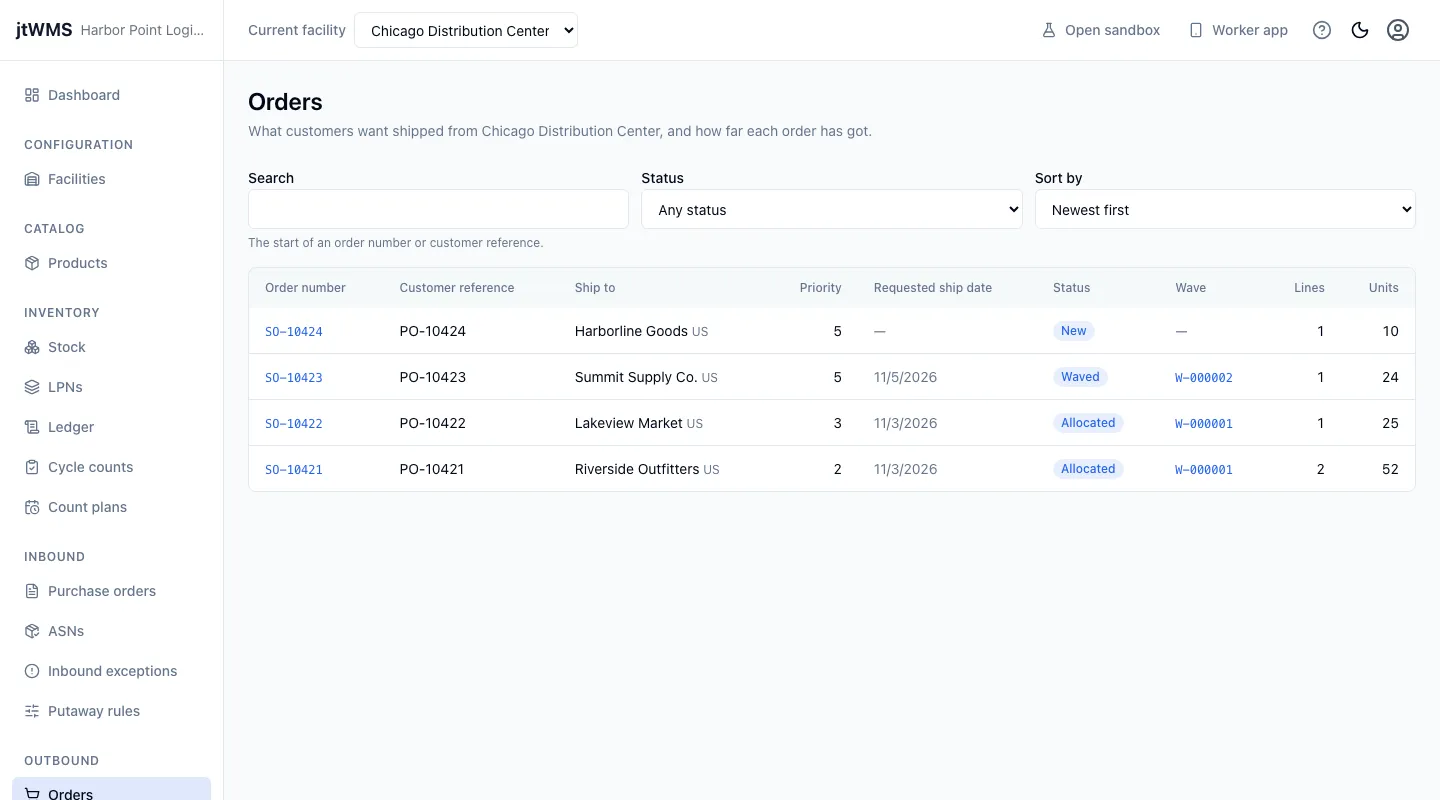Toggle dark mode with moon icon
Screen dimensions: 1440x800
click(1360, 30)
